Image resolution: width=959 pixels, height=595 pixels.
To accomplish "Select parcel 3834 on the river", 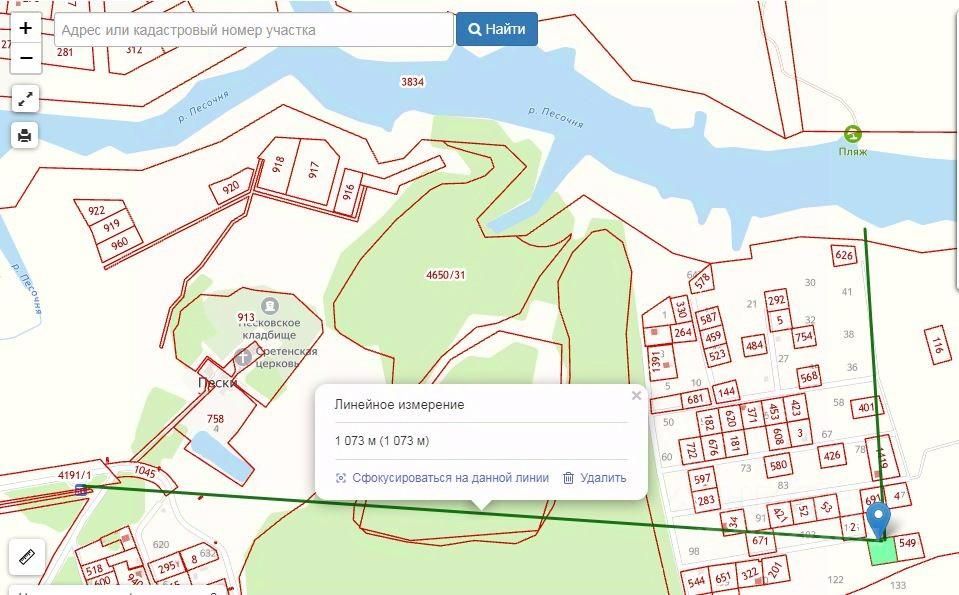I will click(412, 81).
